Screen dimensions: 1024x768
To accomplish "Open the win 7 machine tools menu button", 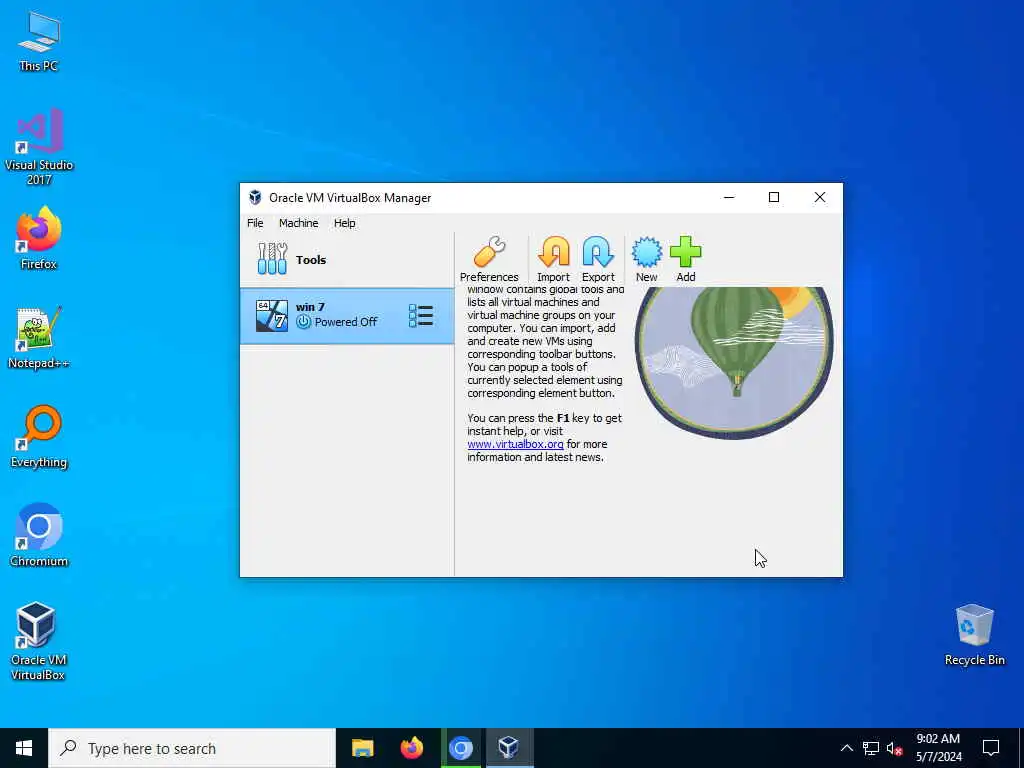I will click(421, 315).
